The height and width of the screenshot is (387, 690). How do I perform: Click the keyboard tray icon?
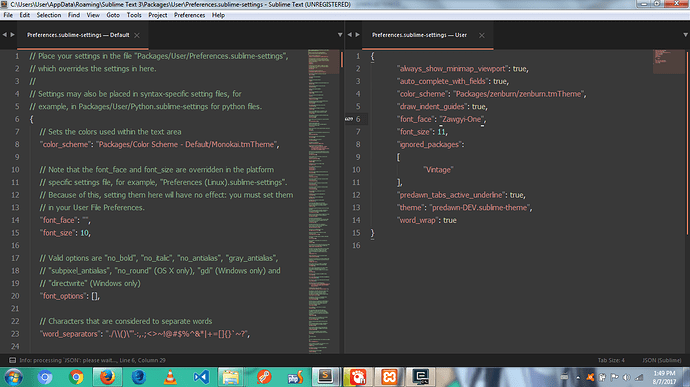(x=565, y=377)
